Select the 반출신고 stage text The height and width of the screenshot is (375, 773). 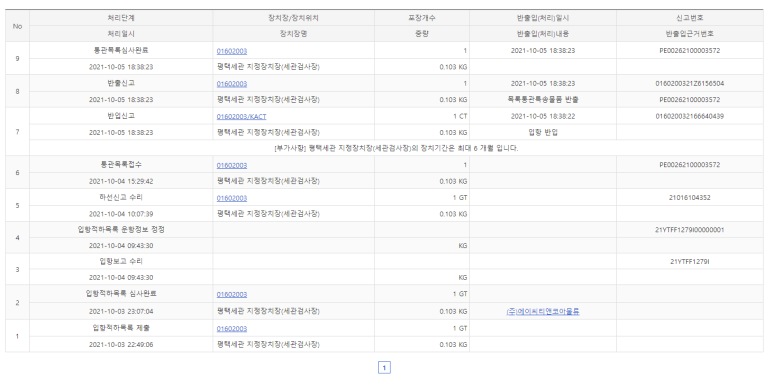click(x=121, y=83)
